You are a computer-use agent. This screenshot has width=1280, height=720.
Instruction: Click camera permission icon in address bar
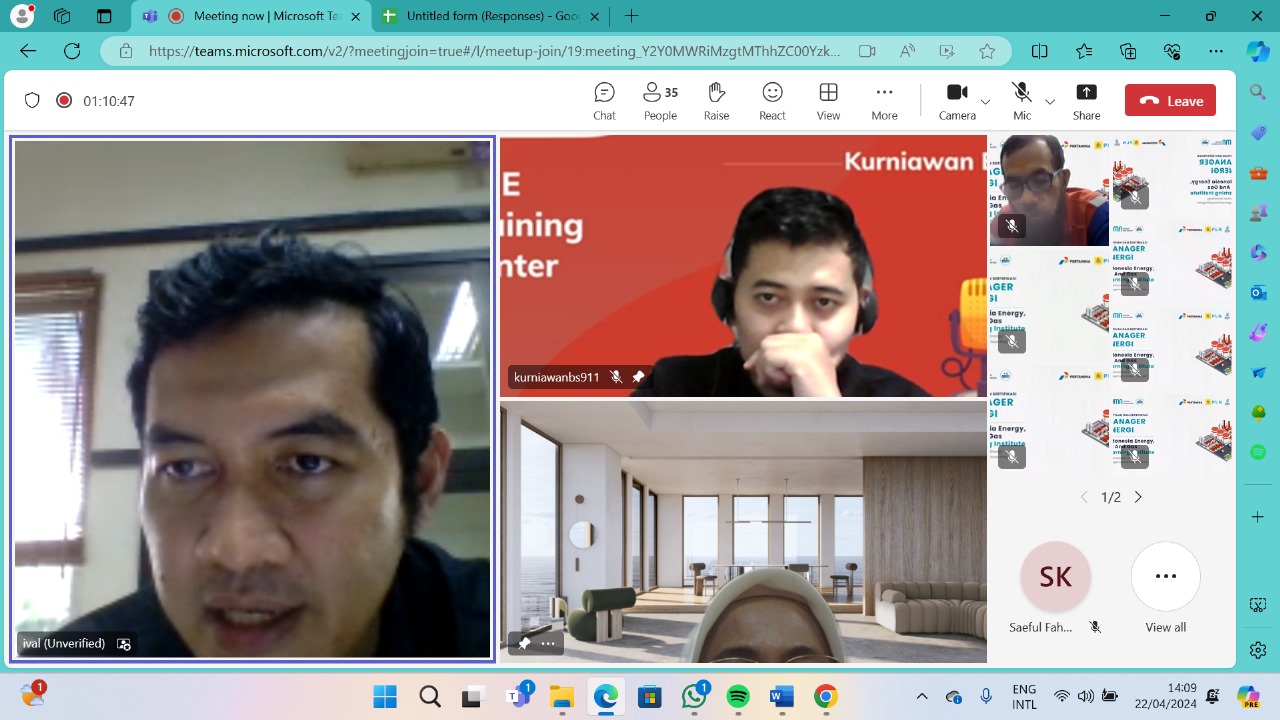click(867, 51)
